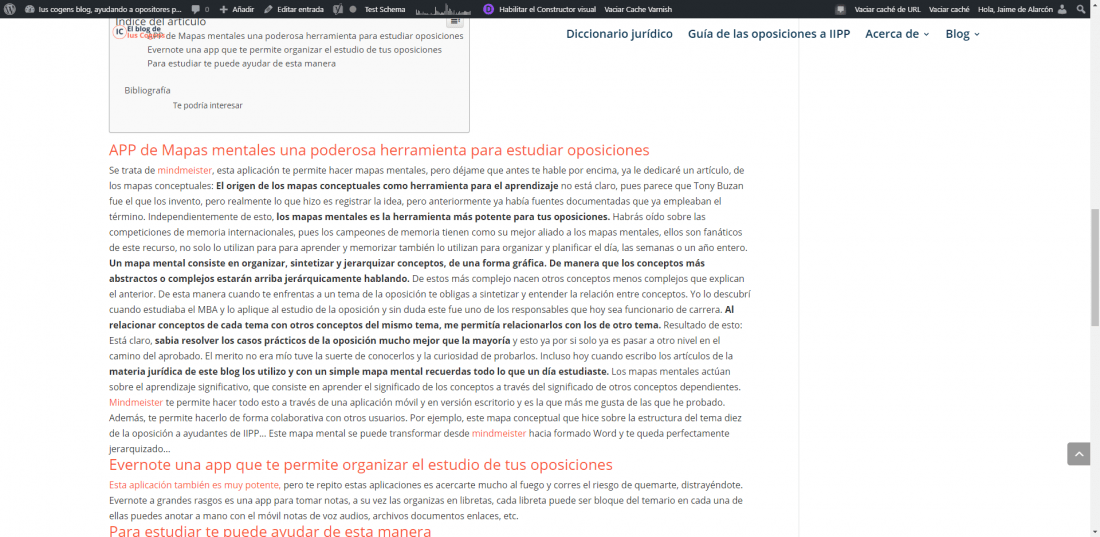Click Vaciar caché de URL
1100x537 pixels.
click(x=887, y=10)
